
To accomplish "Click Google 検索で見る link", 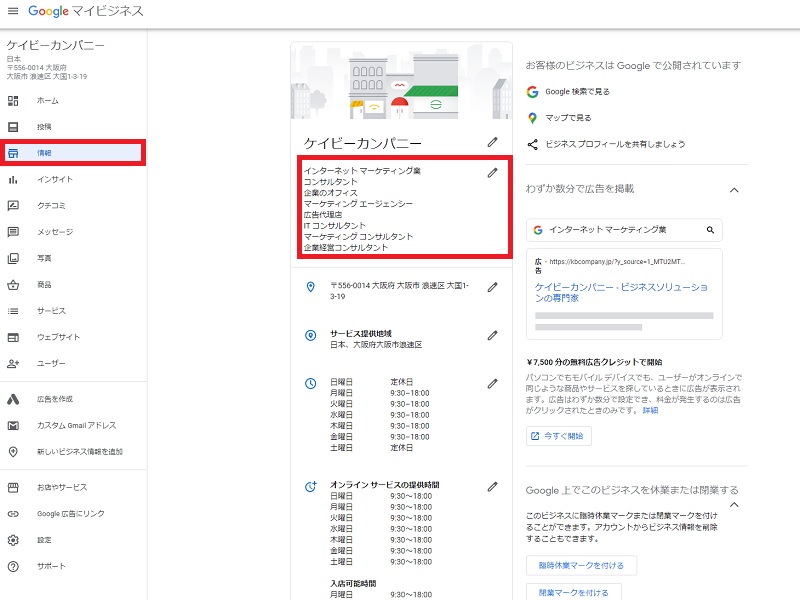I will 577,91.
